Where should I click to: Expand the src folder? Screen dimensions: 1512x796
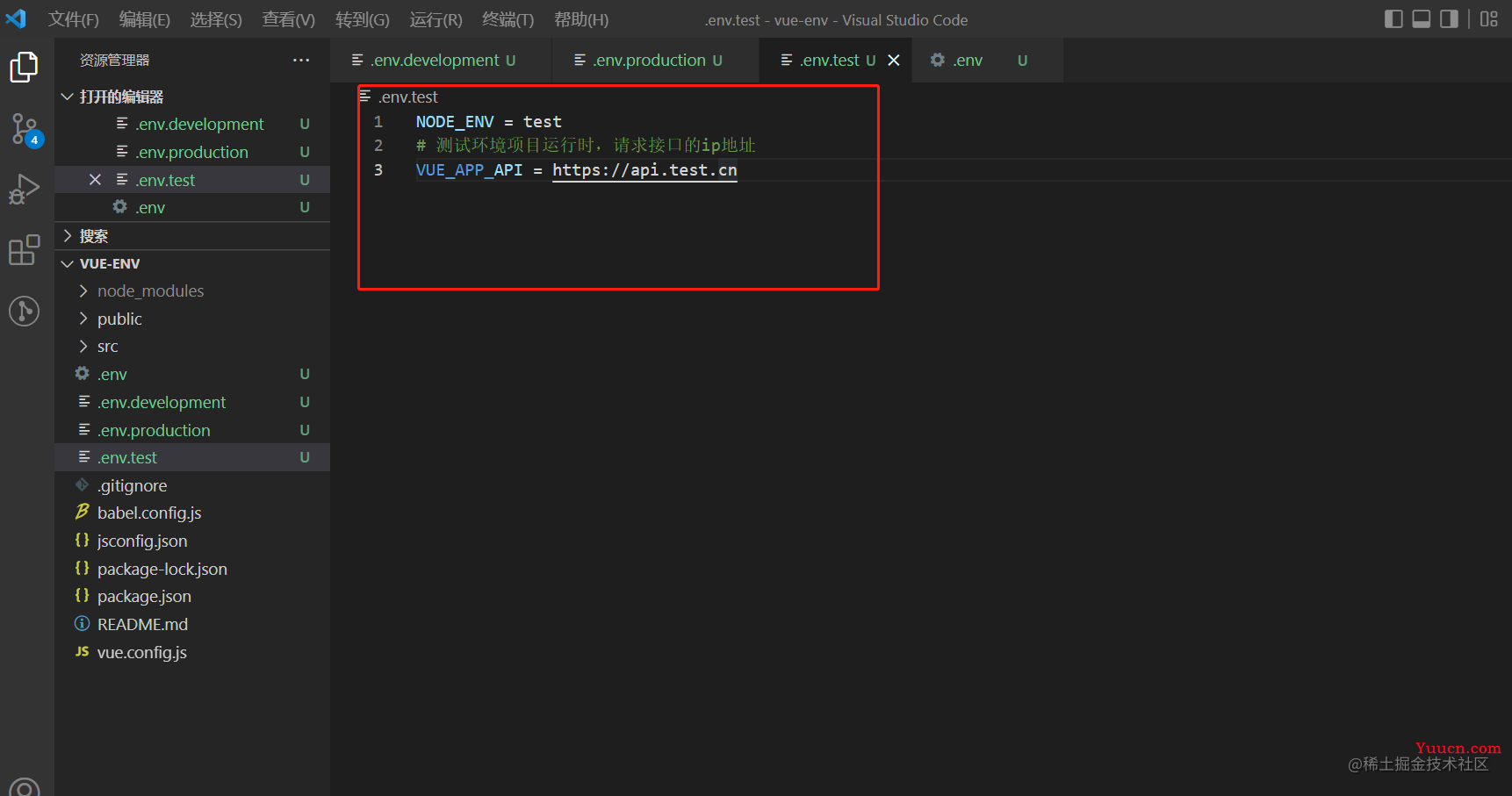tap(83, 346)
